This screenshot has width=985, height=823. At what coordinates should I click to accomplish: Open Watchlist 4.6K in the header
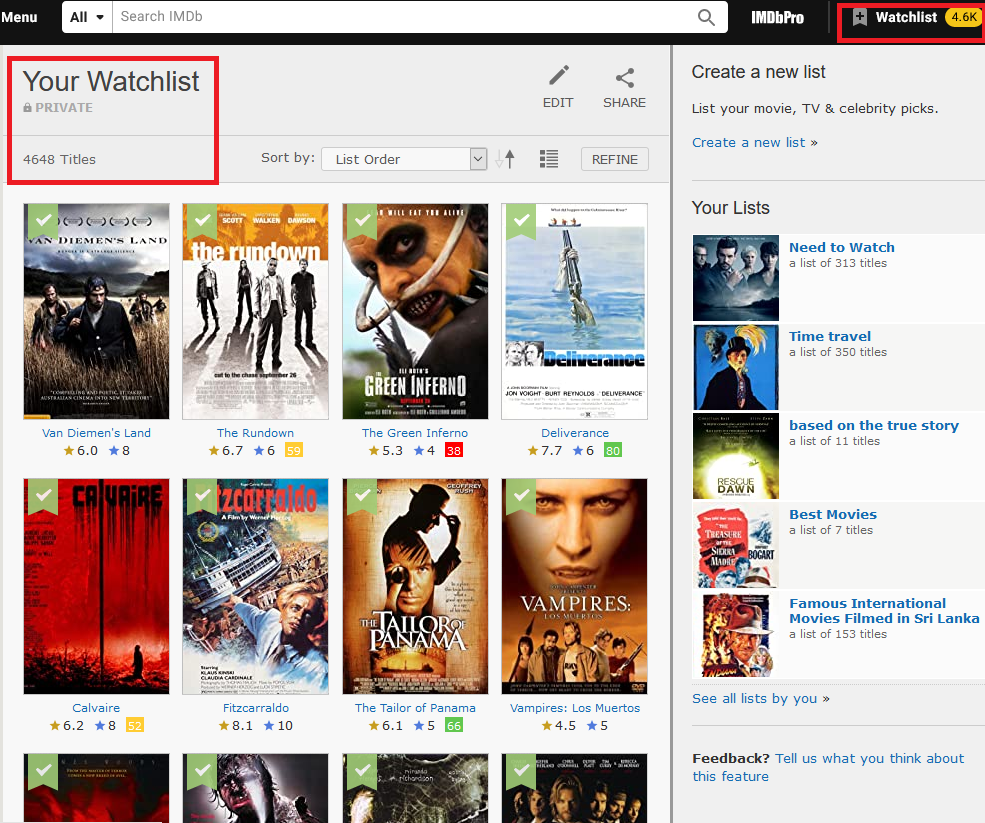click(916, 17)
